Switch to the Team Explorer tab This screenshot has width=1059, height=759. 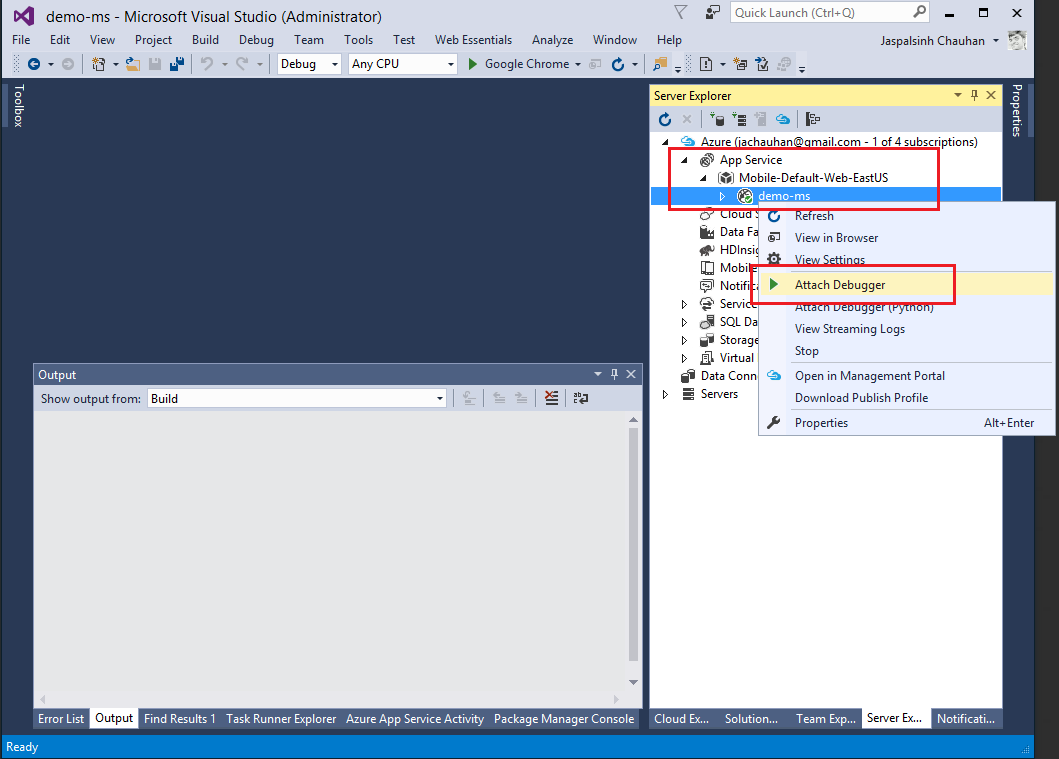825,718
